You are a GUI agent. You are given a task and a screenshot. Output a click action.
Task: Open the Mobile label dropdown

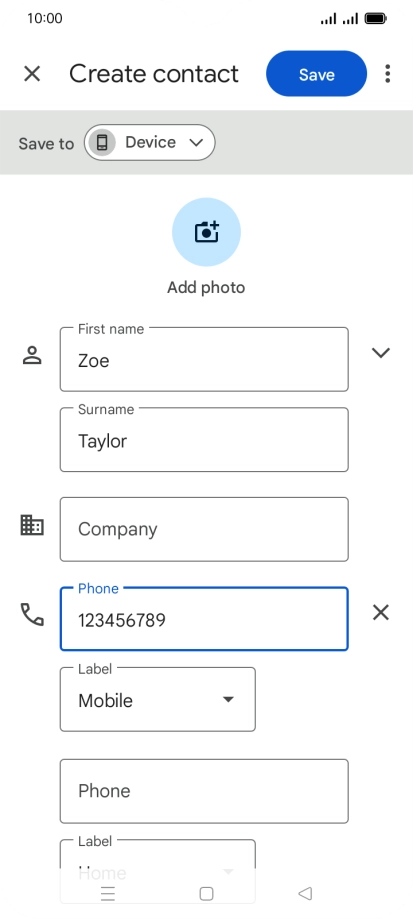click(x=158, y=700)
